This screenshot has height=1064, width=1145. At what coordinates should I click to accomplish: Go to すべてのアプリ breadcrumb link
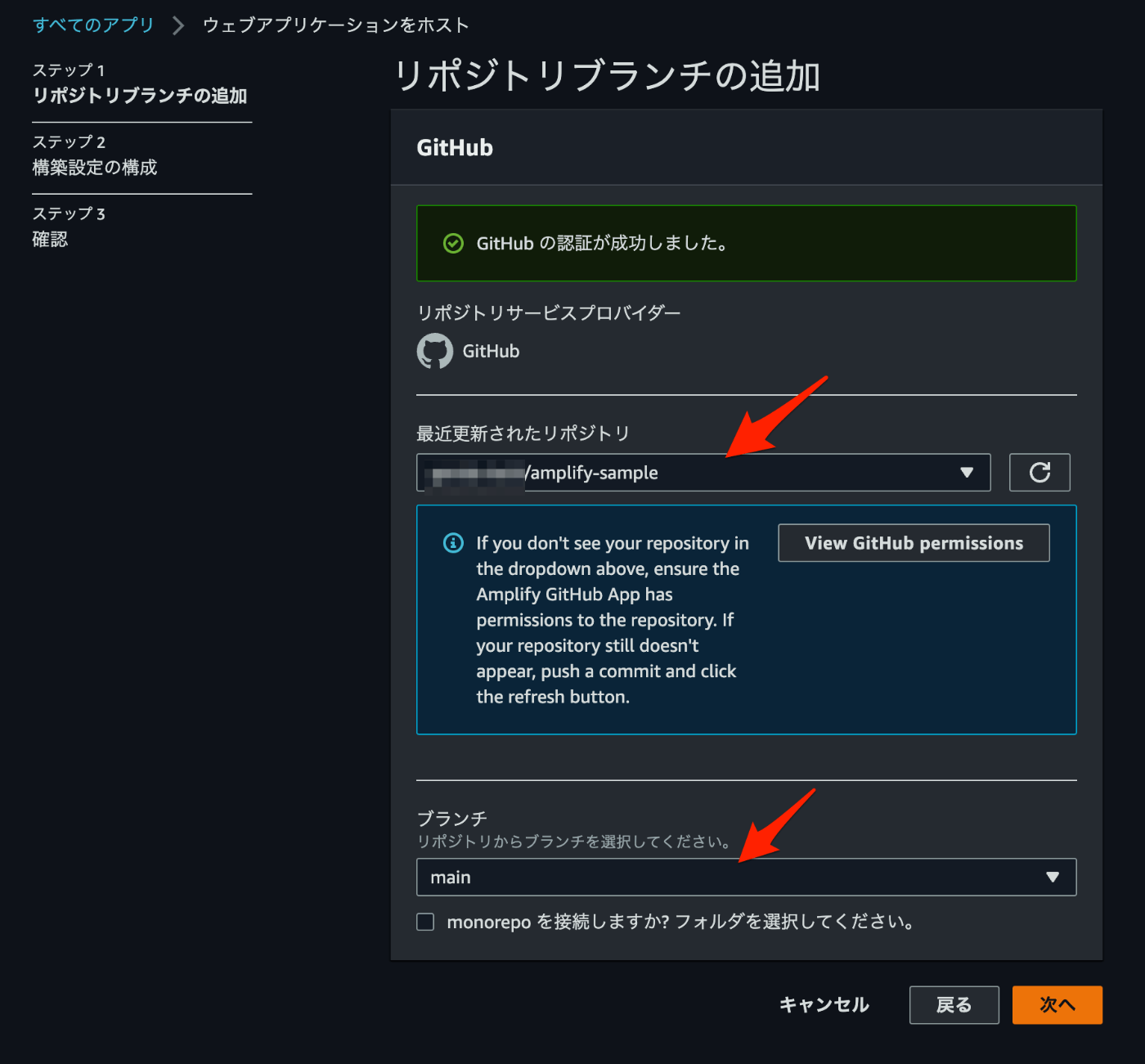pos(93,25)
